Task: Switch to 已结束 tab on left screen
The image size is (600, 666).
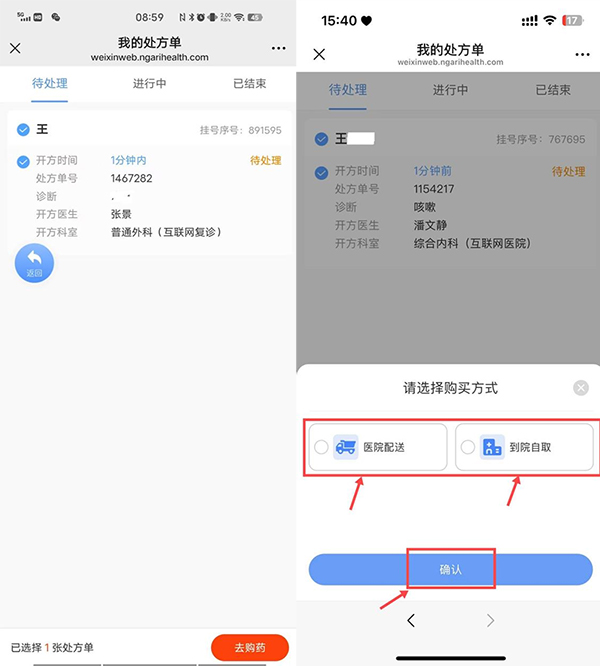Action: (250, 83)
